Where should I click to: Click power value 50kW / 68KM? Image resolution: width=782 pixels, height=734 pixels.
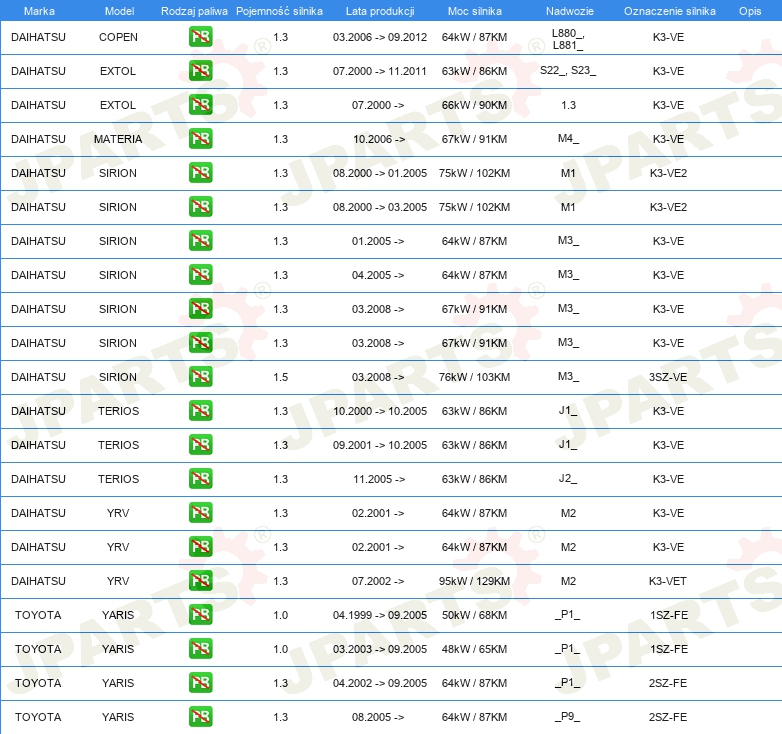click(x=474, y=615)
